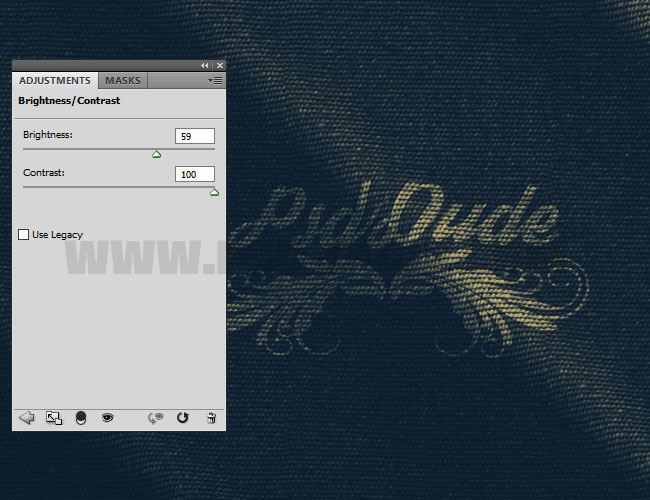
Task: Click the Brightness slider handle
Action: point(156,154)
